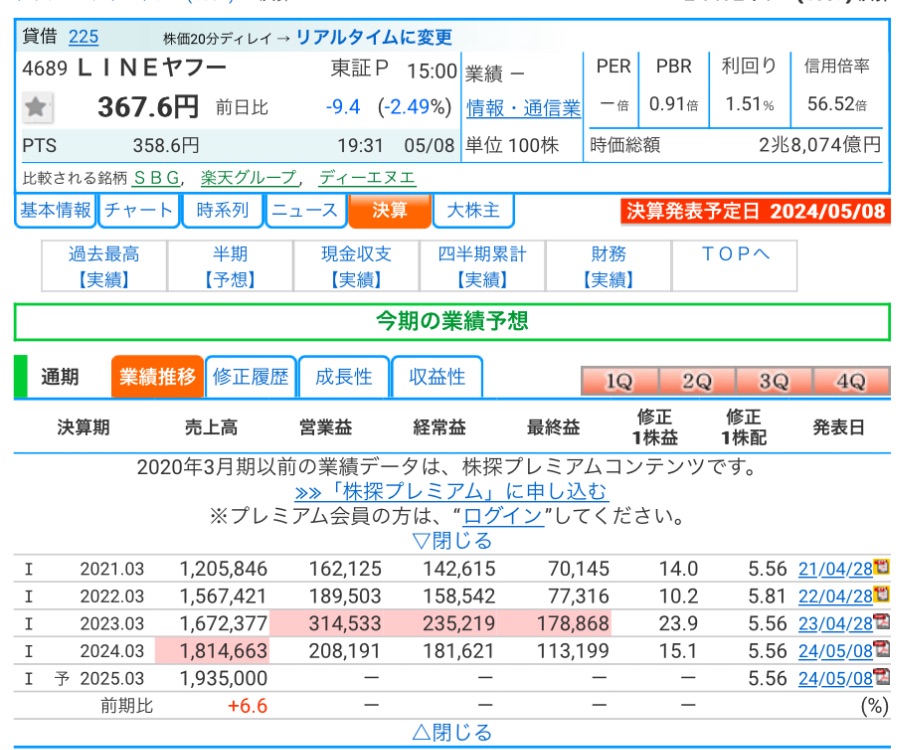Select the 業績推移 tab
902x750 pixels.
(x=158, y=377)
